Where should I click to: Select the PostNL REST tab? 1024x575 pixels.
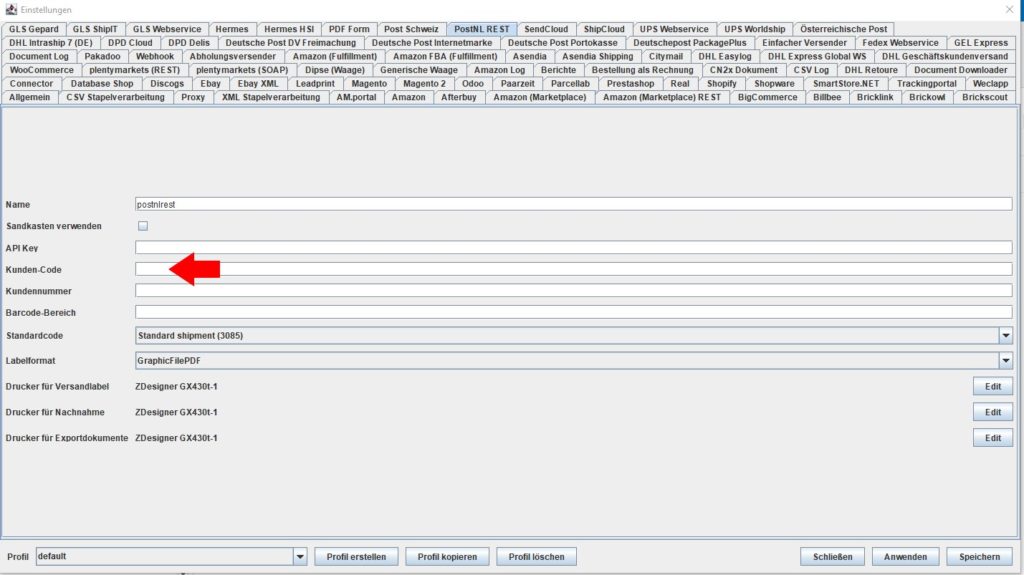[482, 29]
